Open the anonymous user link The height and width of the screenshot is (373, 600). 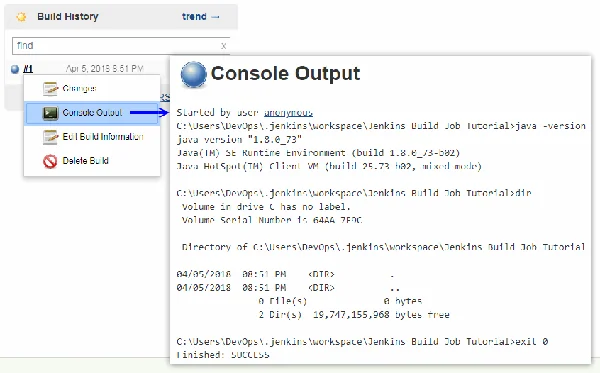(x=288, y=113)
